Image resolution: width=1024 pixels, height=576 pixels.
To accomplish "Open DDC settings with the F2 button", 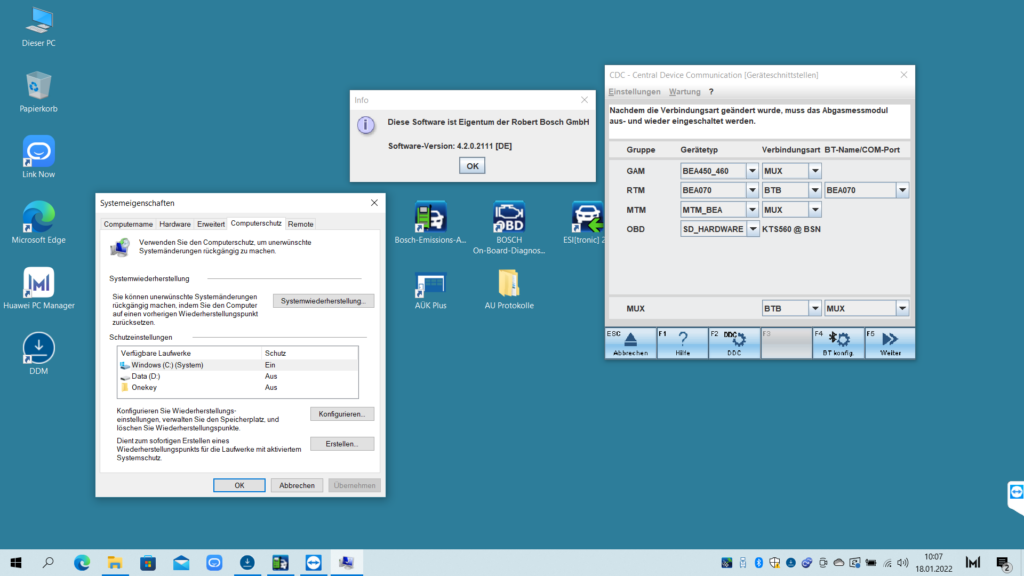I will (x=734, y=343).
